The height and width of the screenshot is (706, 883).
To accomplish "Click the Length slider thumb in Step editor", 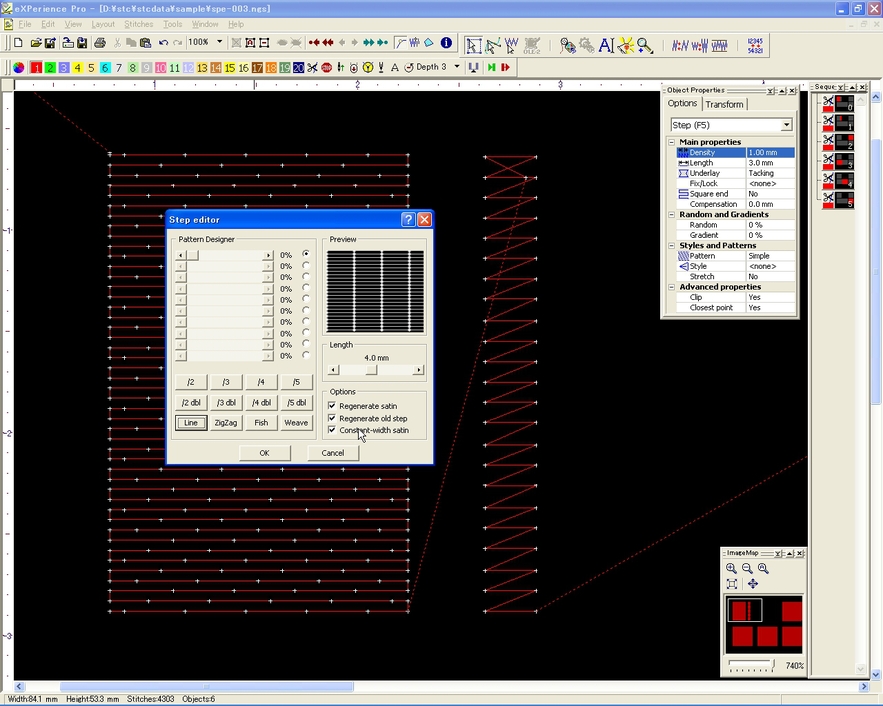I will tap(371, 370).
